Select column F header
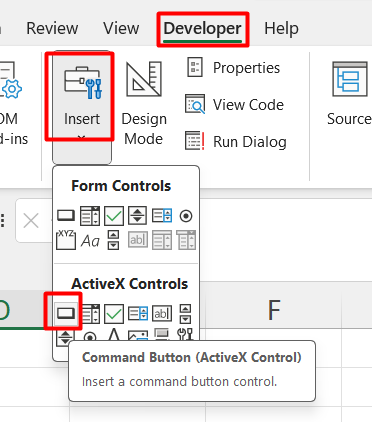 274,310
